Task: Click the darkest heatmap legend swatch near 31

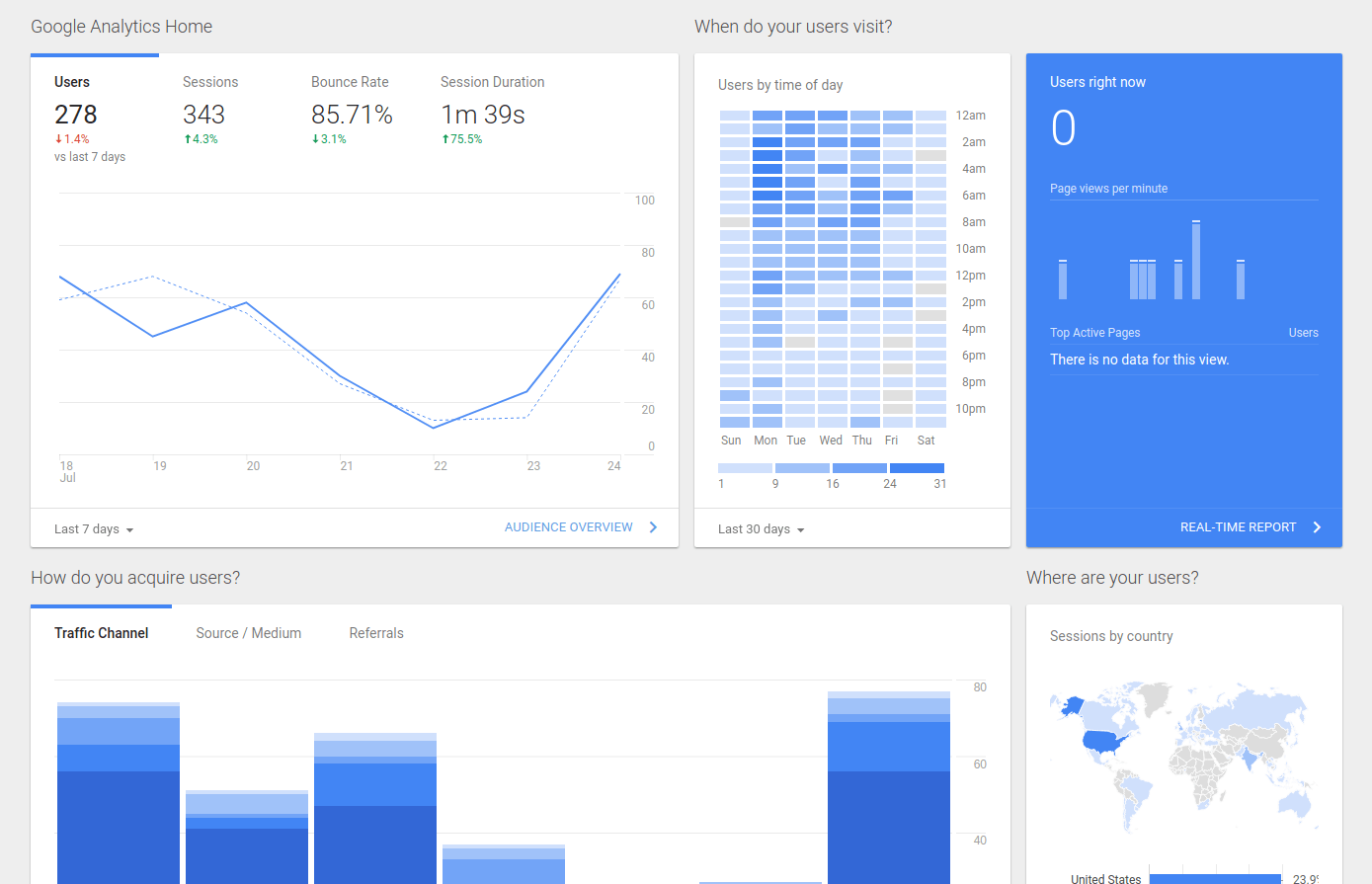Action: (x=917, y=468)
